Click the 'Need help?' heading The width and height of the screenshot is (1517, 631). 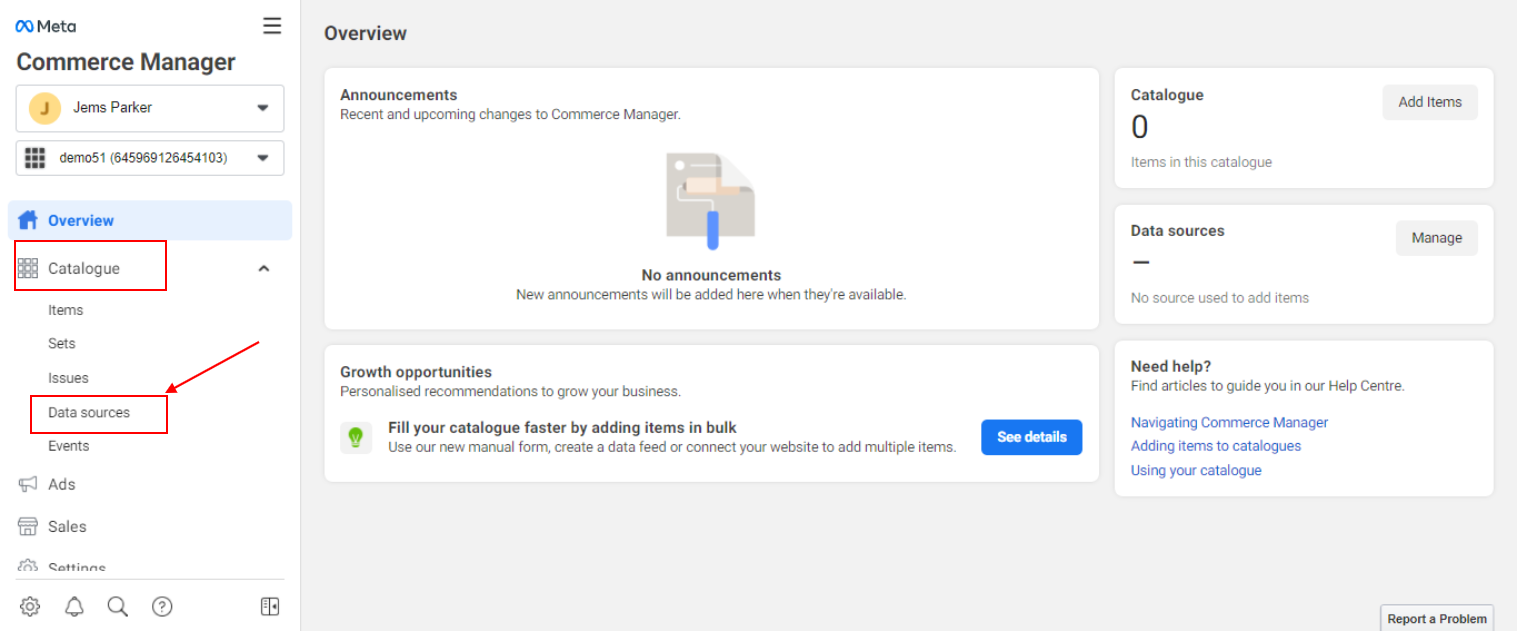point(1171,366)
